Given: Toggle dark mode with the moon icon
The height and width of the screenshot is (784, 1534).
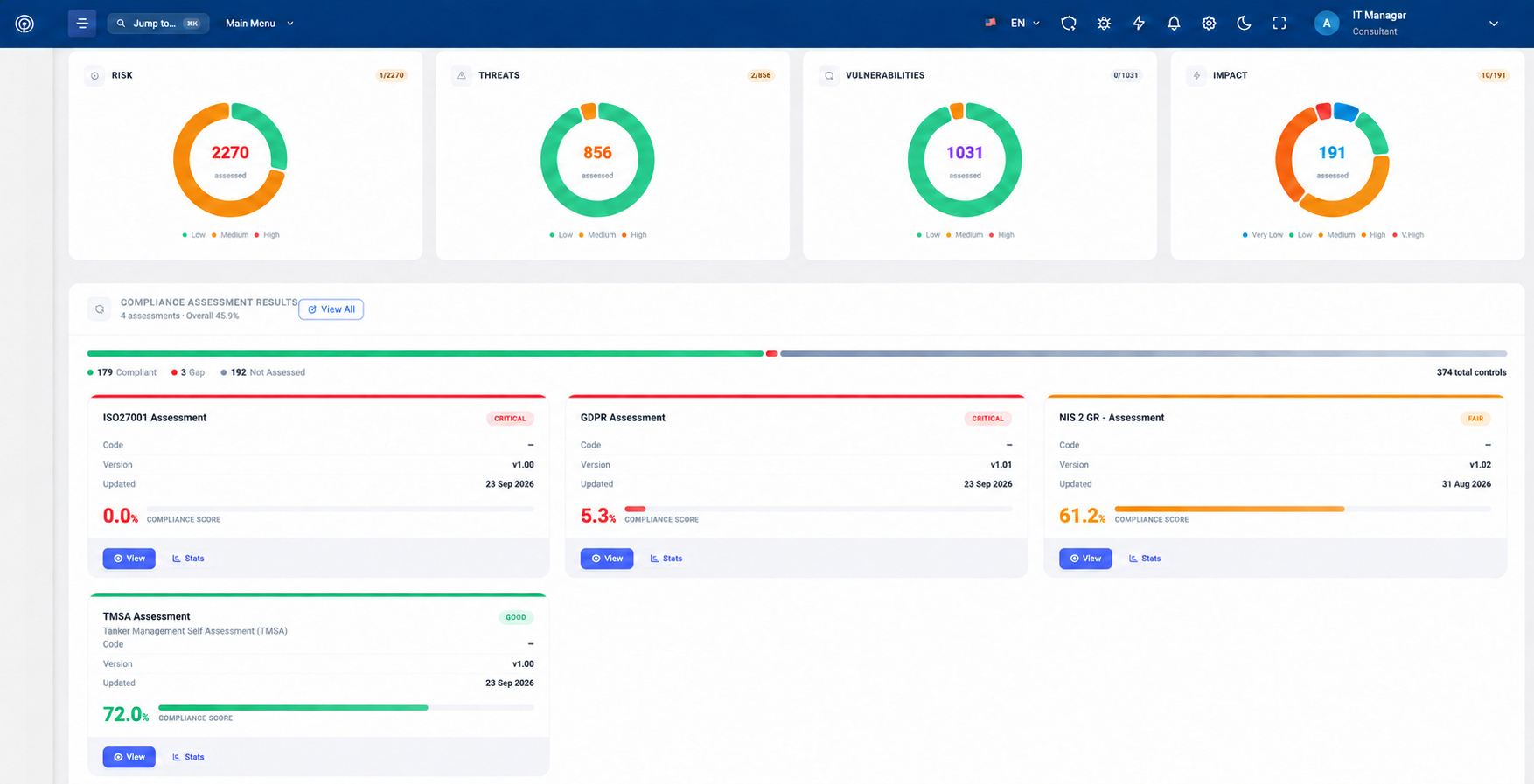Looking at the screenshot, I should click(1244, 24).
